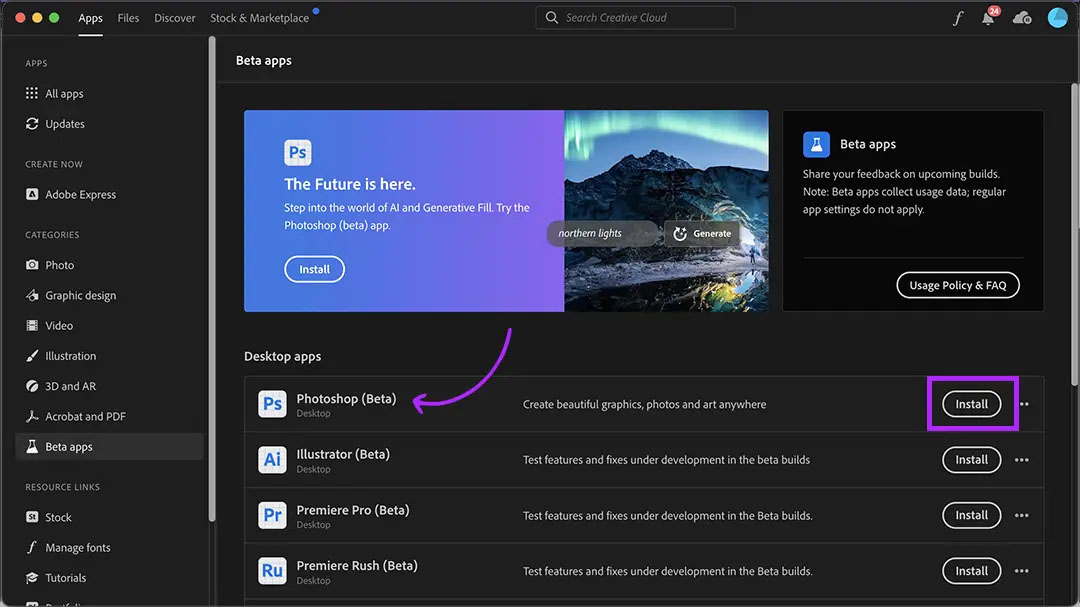Screen dimensions: 1080x607
Task: Click the Generate button in banner image
Action: (x=702, y=234)
